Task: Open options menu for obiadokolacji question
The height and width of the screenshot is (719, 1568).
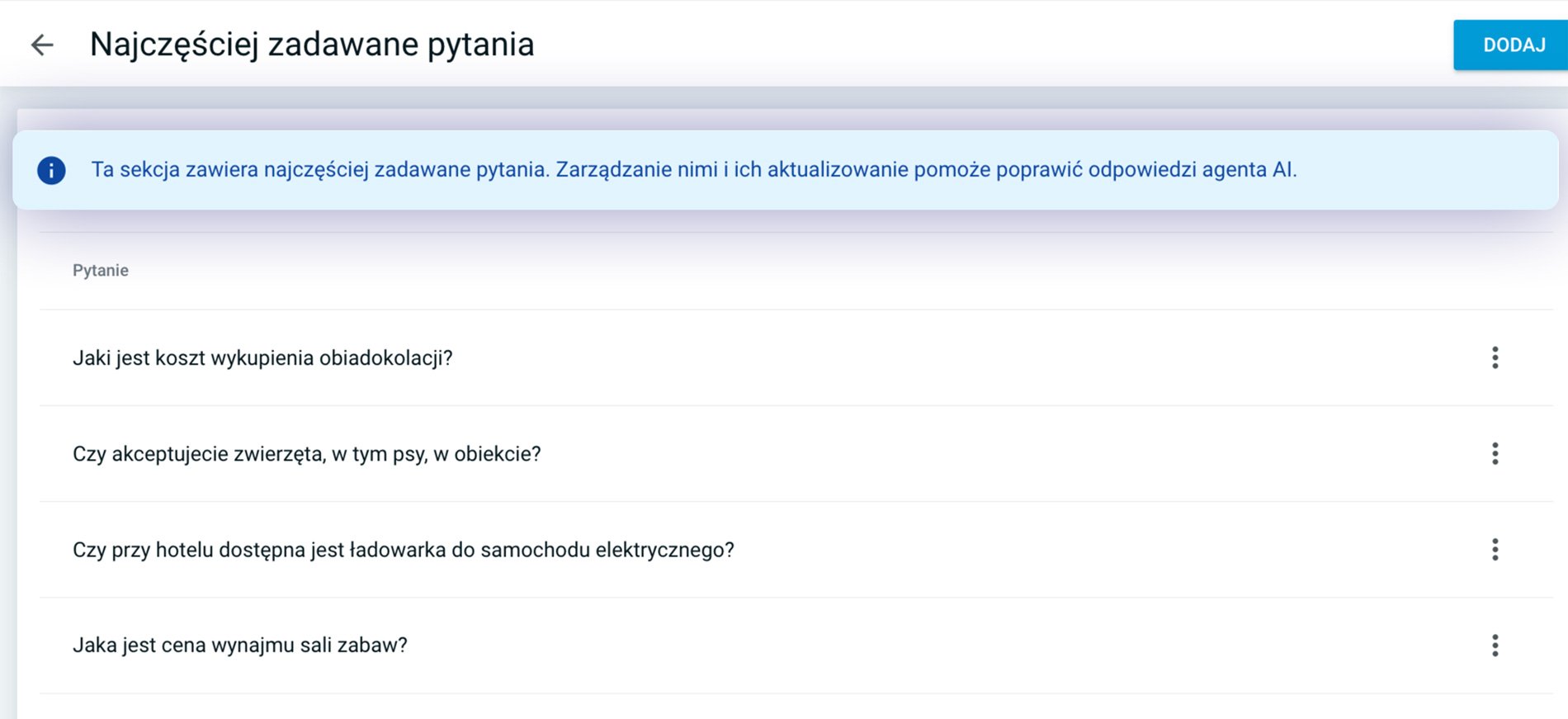Action: [1495, 357]
